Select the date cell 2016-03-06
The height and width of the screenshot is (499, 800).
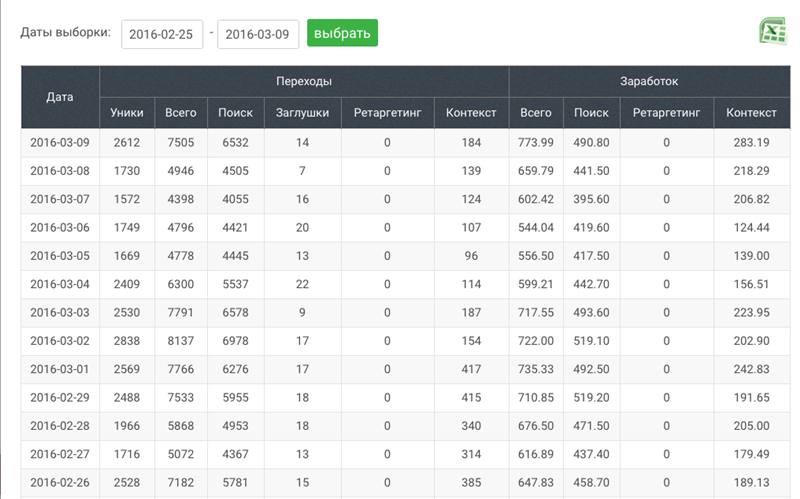pos(60,228)
